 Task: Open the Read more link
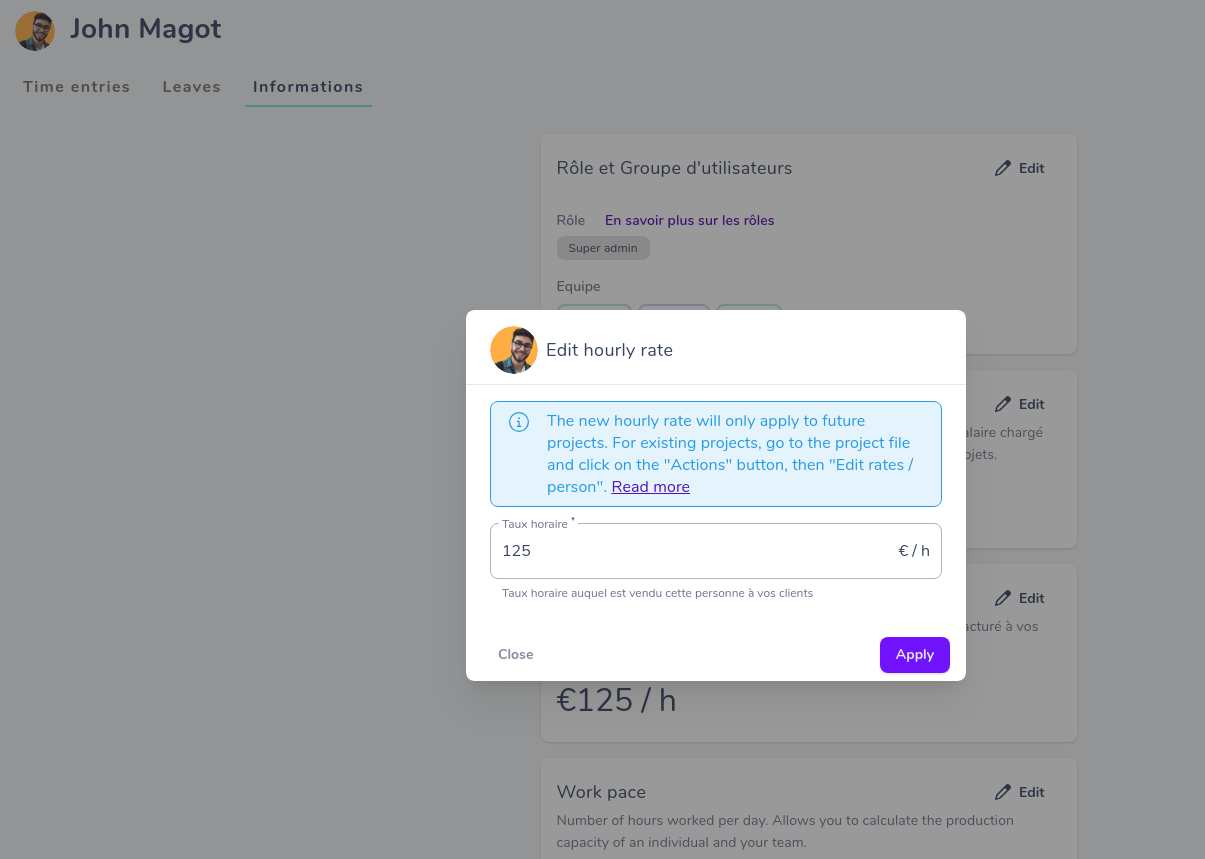pos(651,487)
